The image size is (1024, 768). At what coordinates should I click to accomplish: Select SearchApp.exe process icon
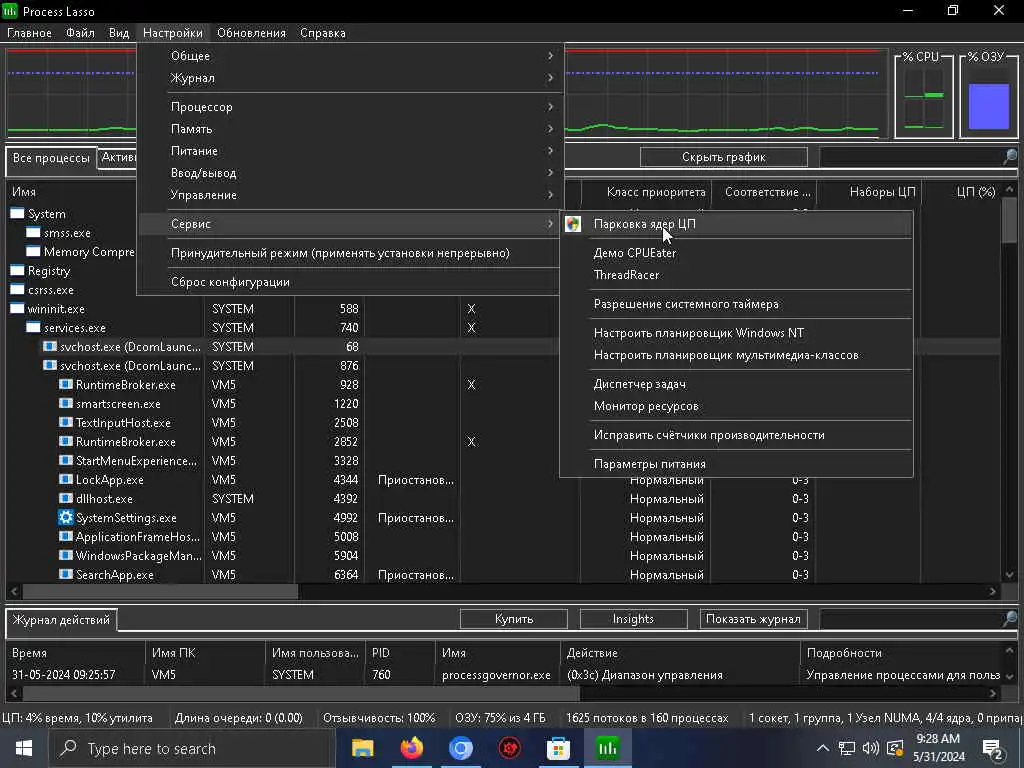click(65, 575)
